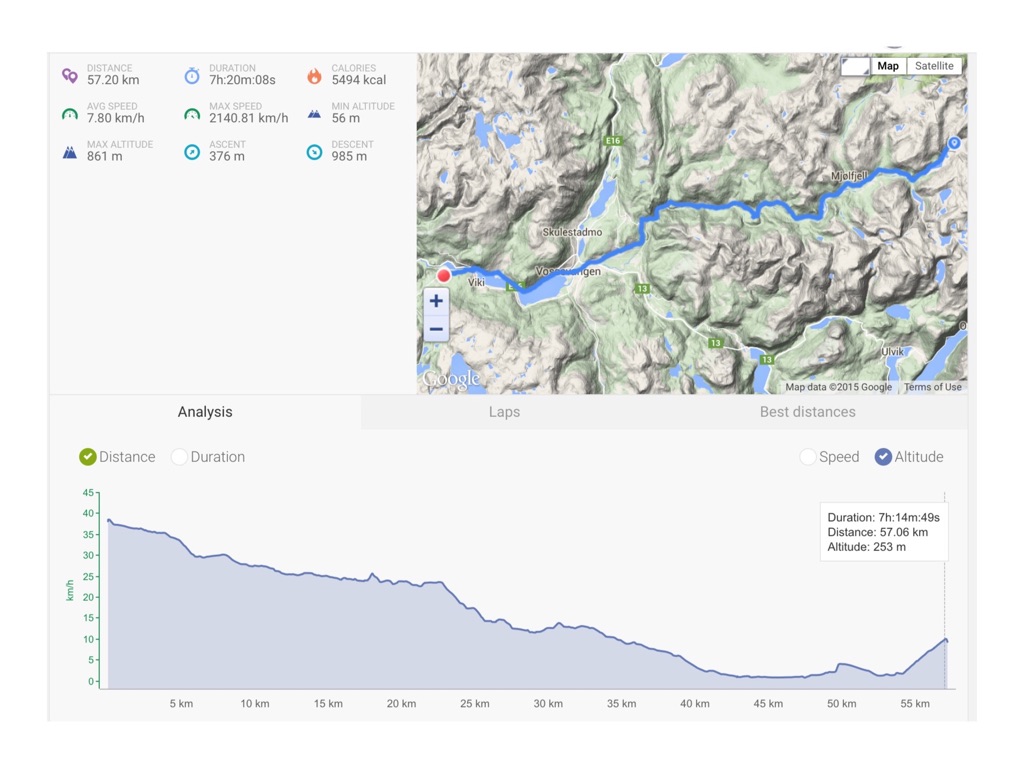This screenshot has width=1024, height=768.
Task: Open the Terms of Use link
Action: click(932, 387)
